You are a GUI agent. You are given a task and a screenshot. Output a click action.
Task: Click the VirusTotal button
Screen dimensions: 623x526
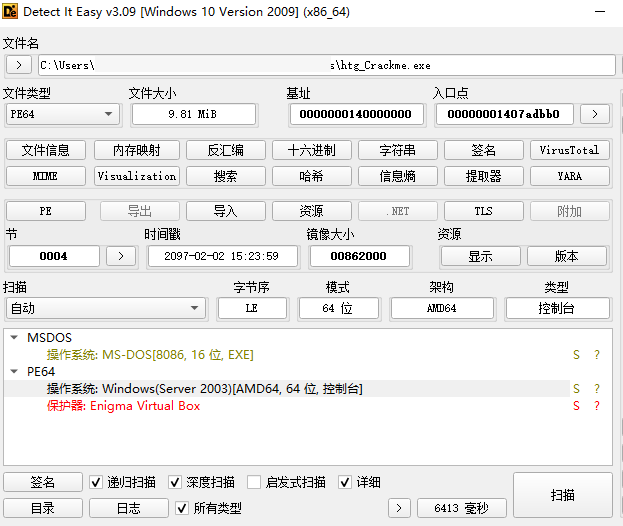point(569,150)
